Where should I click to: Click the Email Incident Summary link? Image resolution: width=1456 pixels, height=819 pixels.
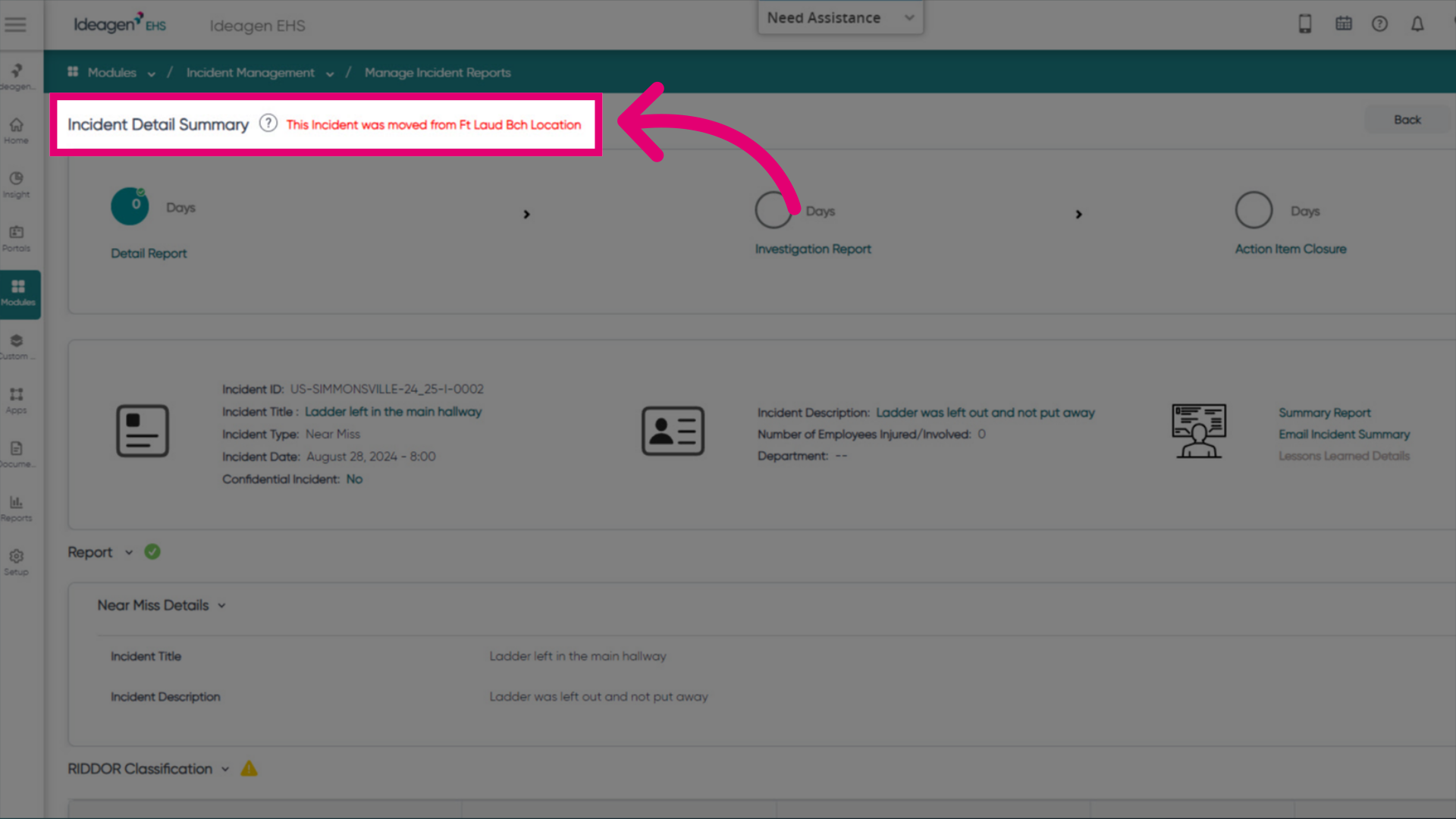(x=1345, y=434)
